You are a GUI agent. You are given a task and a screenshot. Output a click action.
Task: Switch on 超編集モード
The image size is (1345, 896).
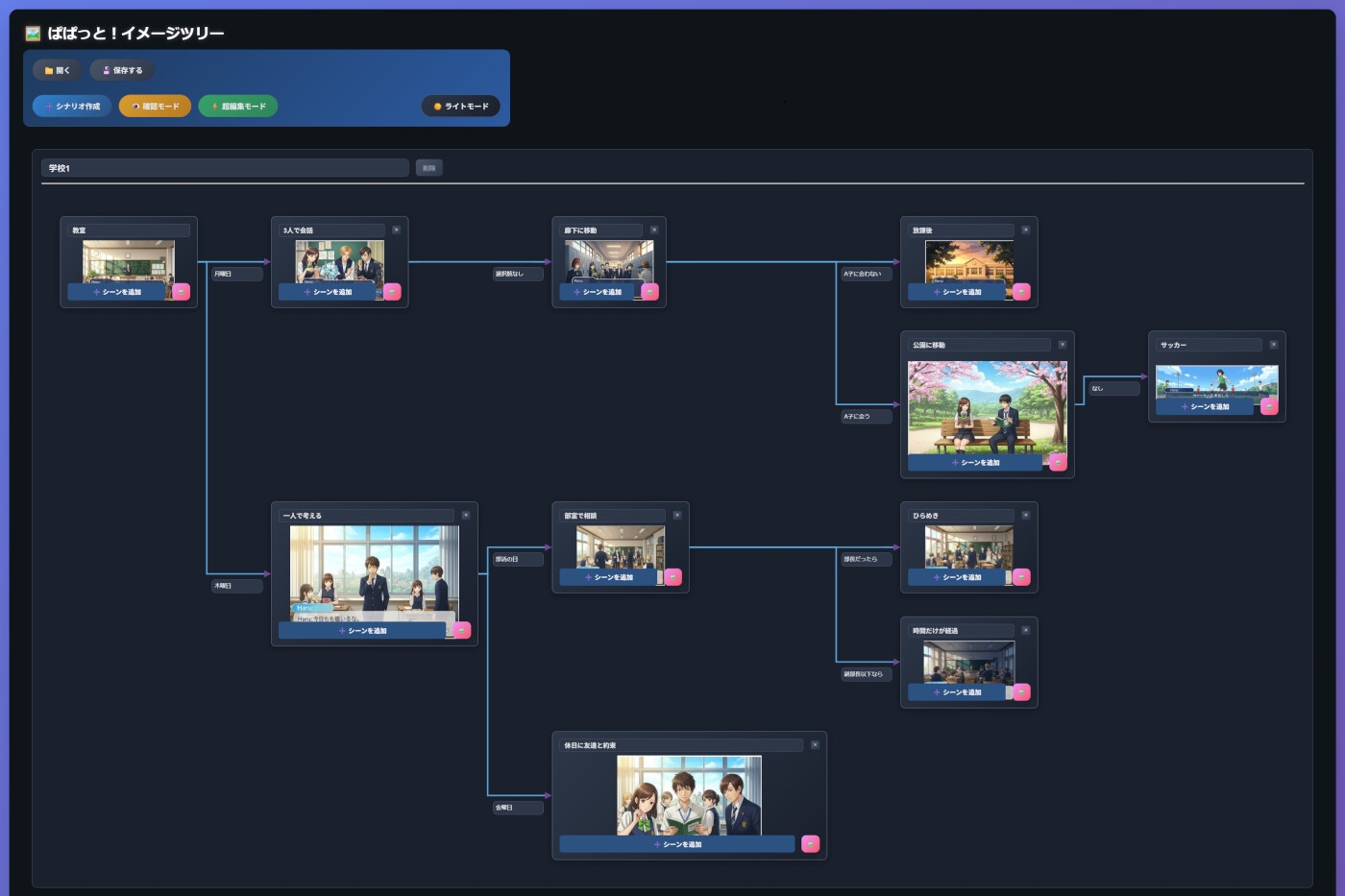(238, 107)
